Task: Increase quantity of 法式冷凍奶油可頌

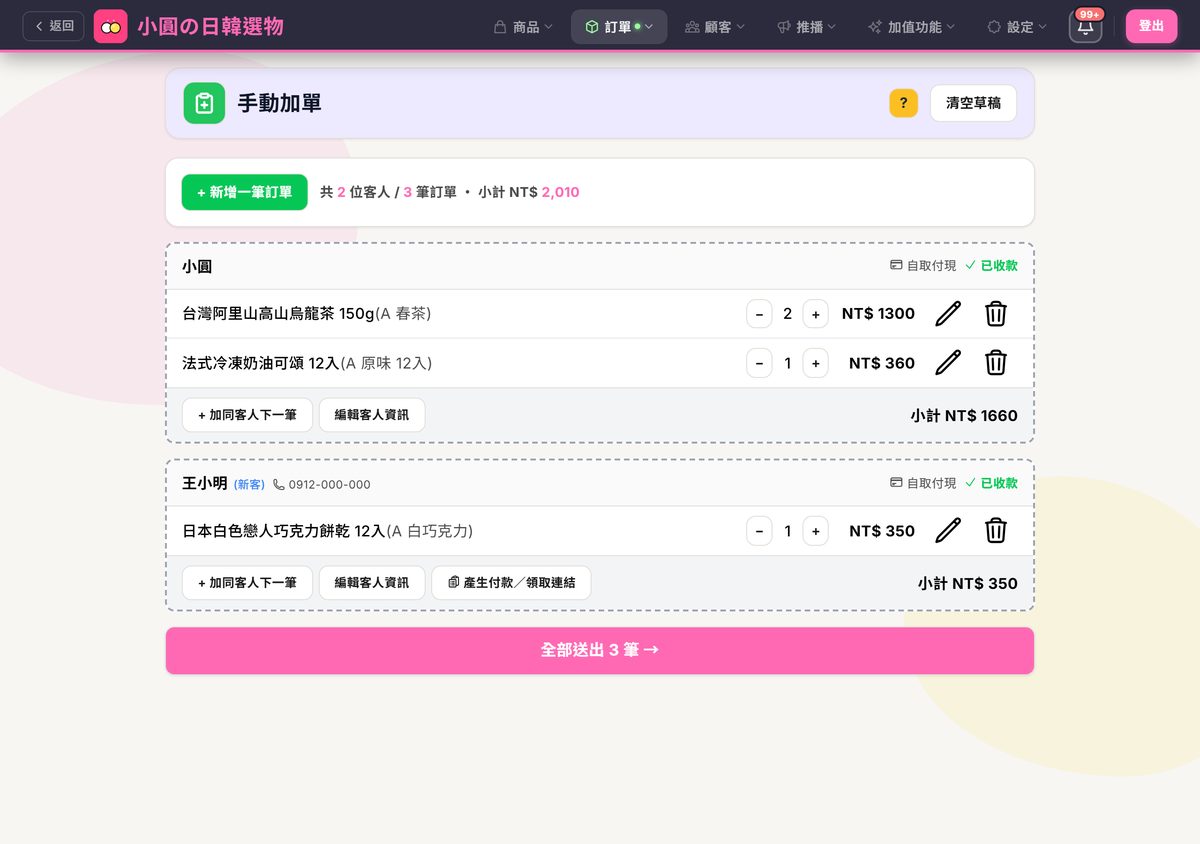Action: (815, 363)
